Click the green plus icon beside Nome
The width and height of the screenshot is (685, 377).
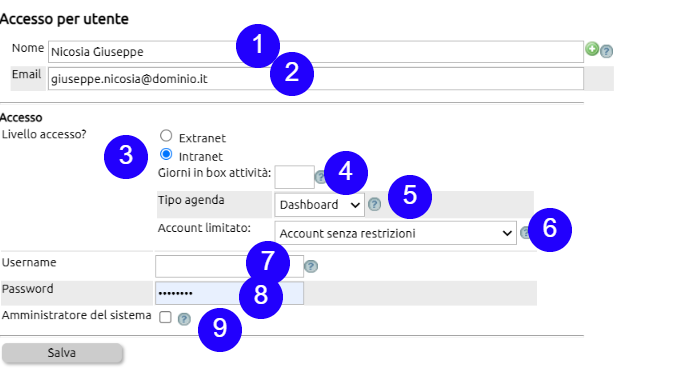[592, 49]
